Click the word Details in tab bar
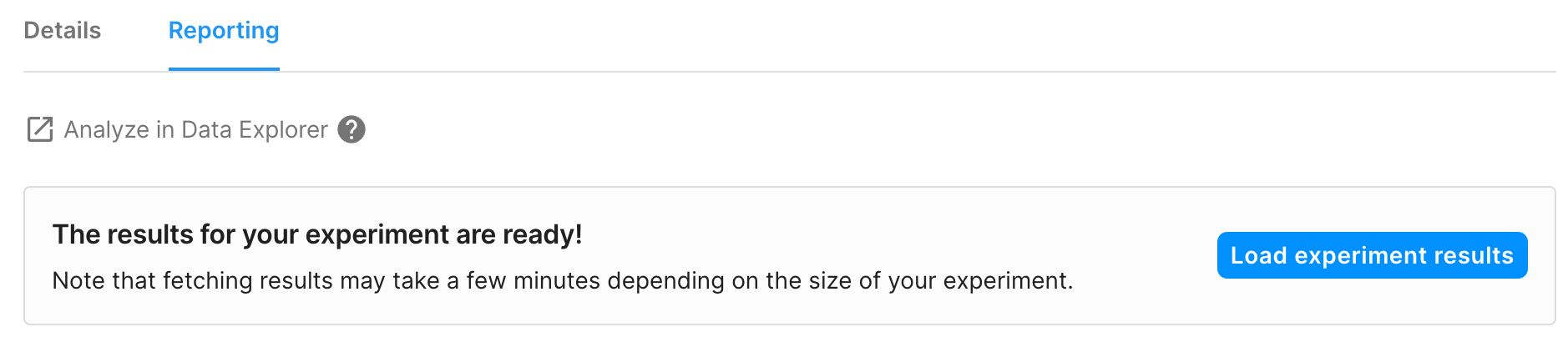 pyautogui.click(x=63, y=31)
